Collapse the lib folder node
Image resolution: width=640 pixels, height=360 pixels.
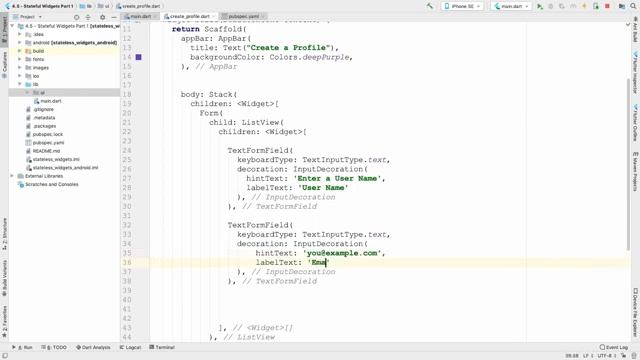(20, 84)
